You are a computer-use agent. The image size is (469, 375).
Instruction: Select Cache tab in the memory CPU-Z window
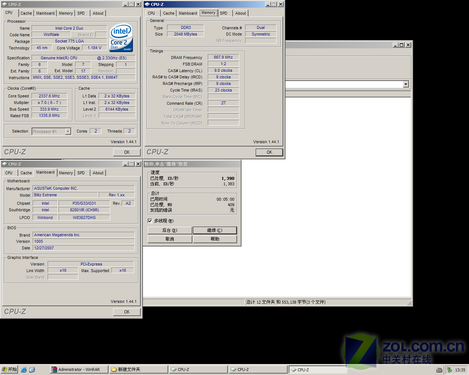(169, 13)
